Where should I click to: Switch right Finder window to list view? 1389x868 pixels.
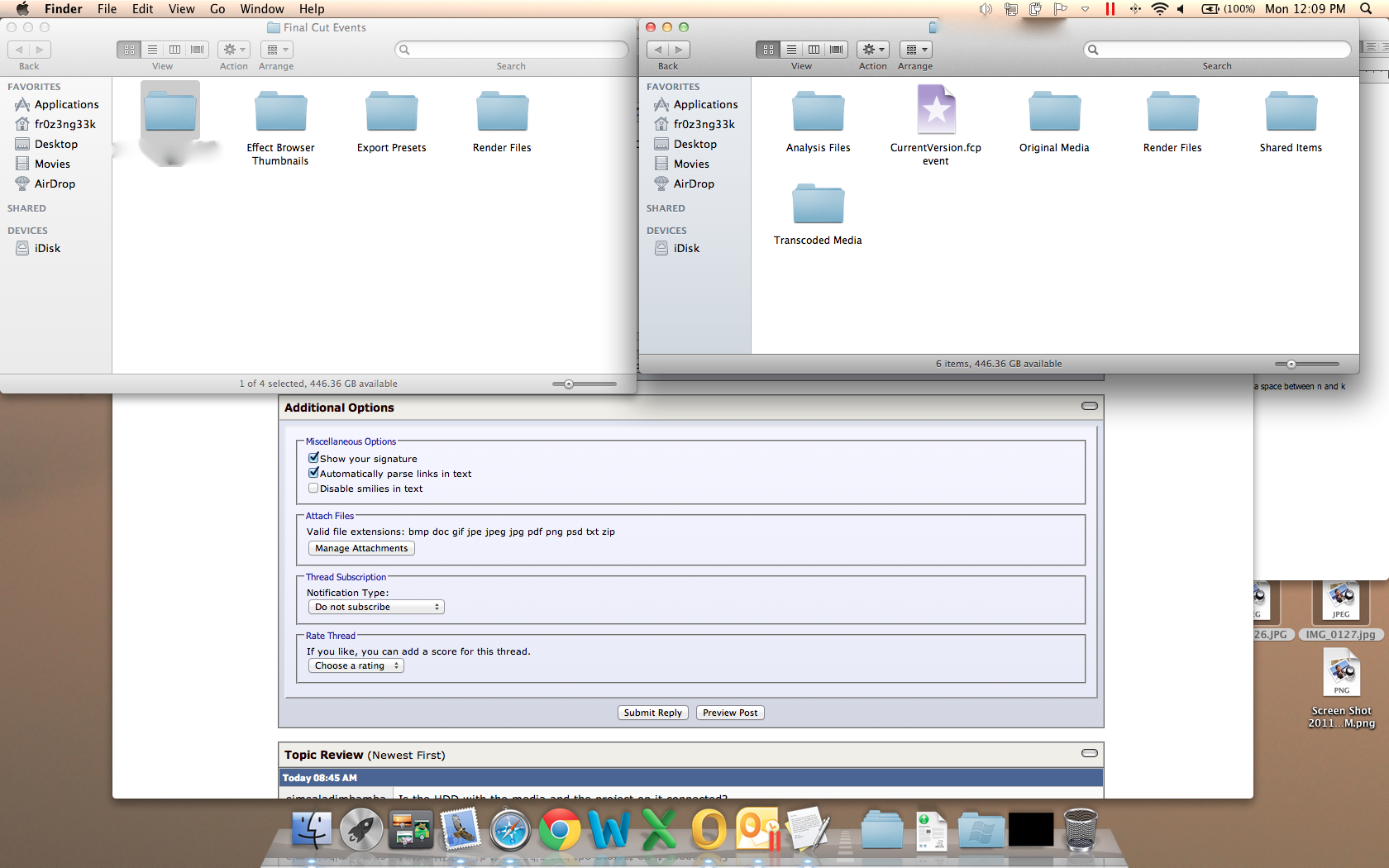791,50
